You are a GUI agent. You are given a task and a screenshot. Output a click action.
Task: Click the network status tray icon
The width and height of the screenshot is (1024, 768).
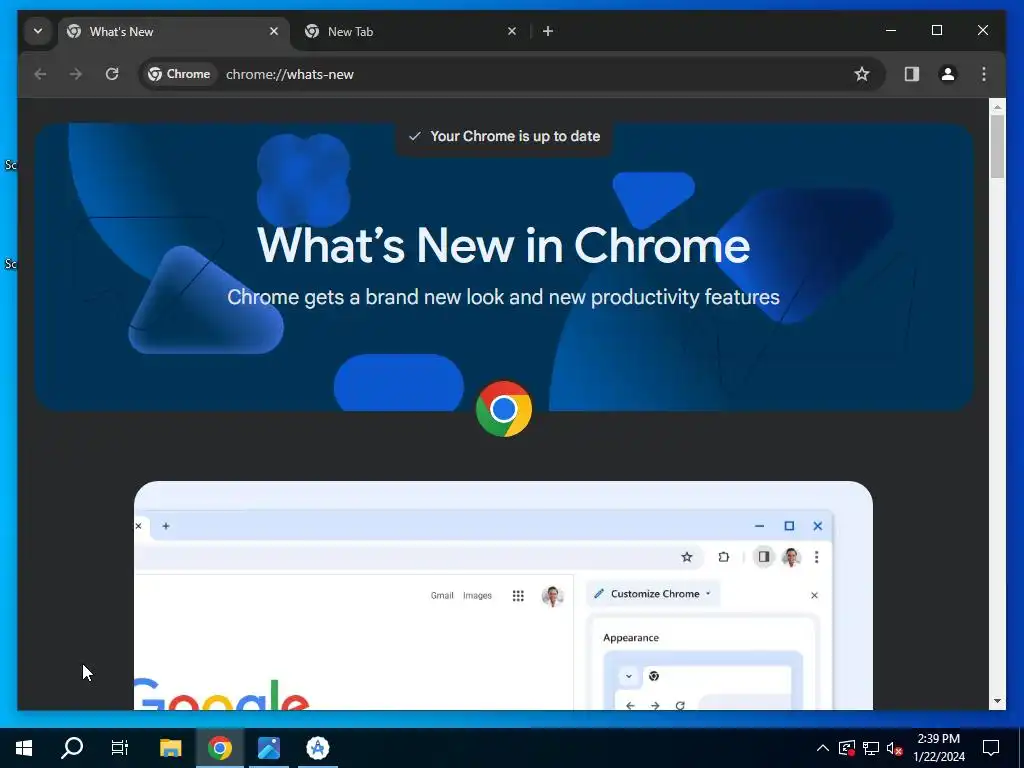[x=871, y=748]
